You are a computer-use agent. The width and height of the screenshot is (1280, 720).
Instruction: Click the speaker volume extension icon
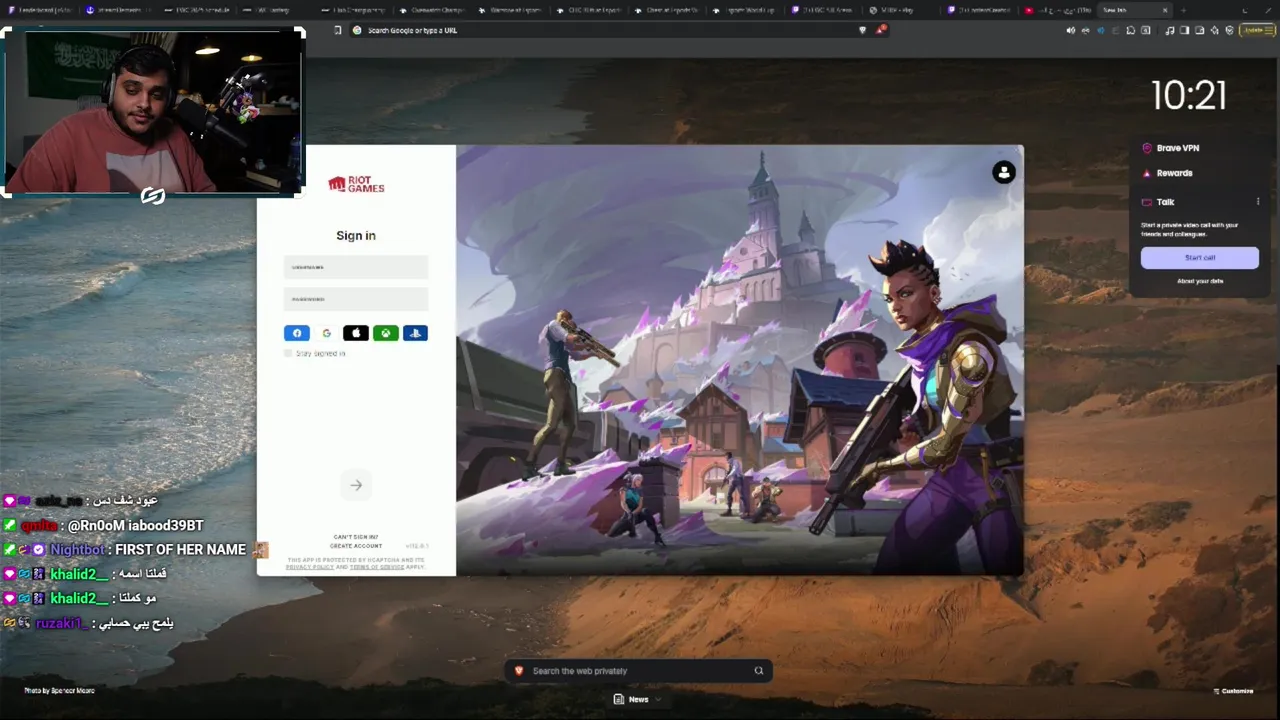(1070, 30)
